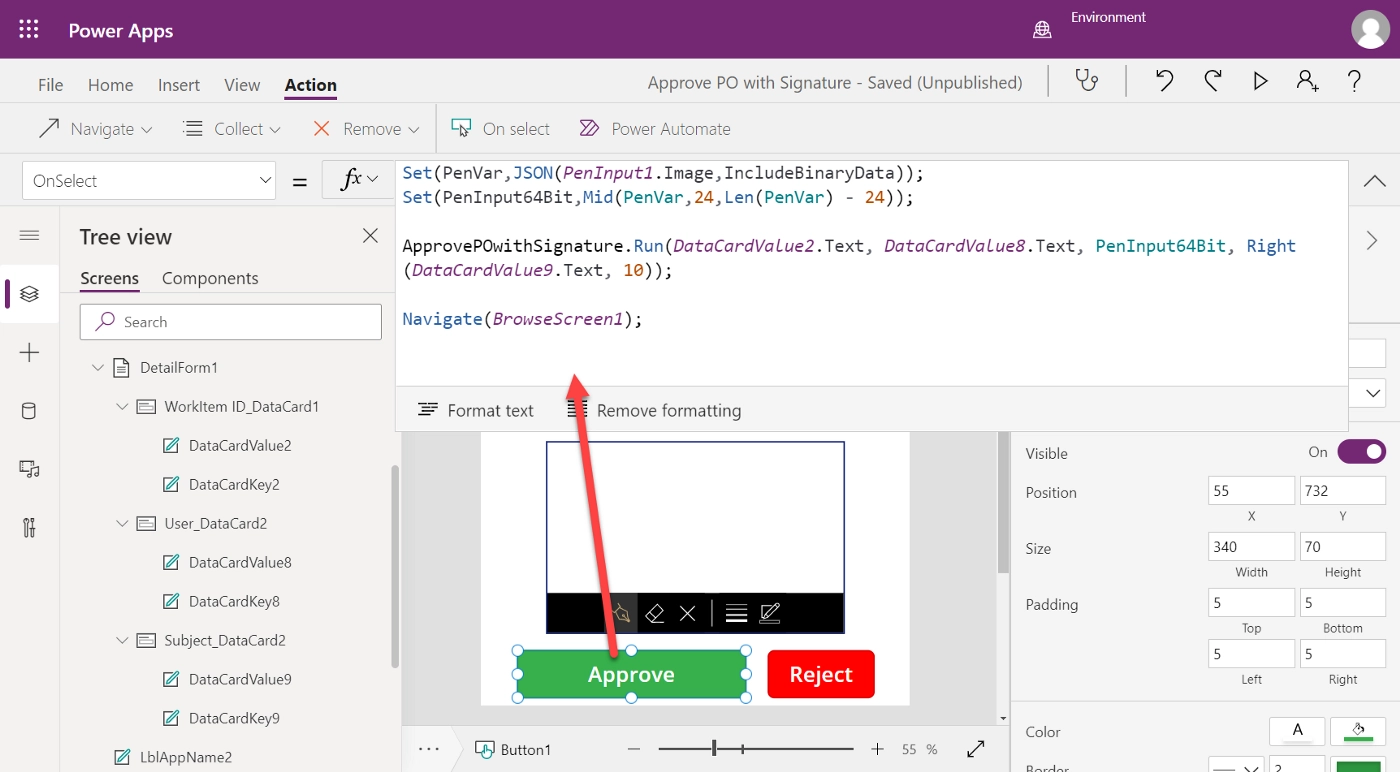
Task: Open the Help question mark
Action: 1354,82
